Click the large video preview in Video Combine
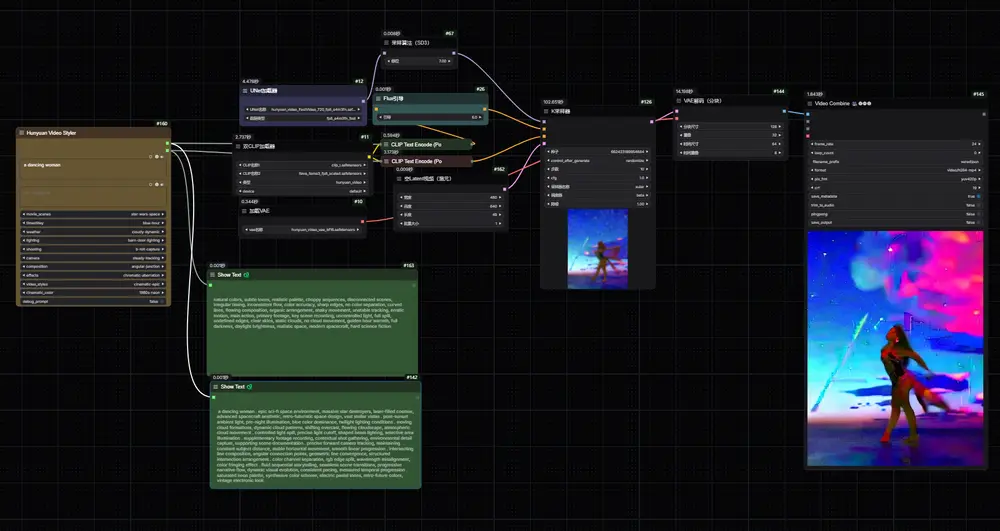This screenshot has height=531, width=1000. (895, 348)
